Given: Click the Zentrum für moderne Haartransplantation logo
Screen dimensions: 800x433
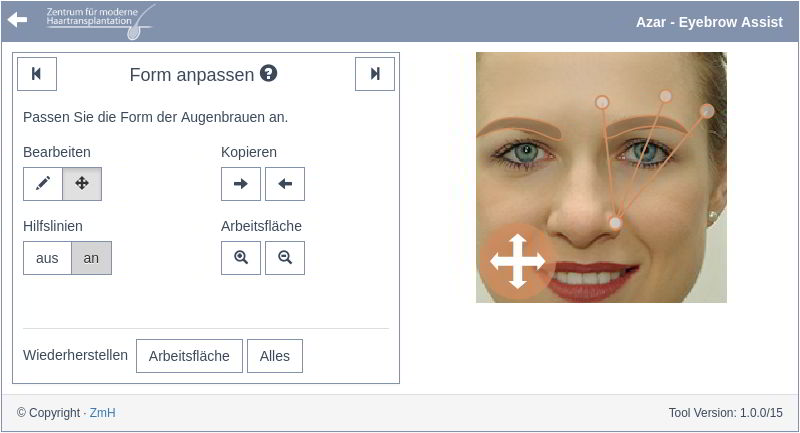Looking at the screenshot, I should [100, 21].
